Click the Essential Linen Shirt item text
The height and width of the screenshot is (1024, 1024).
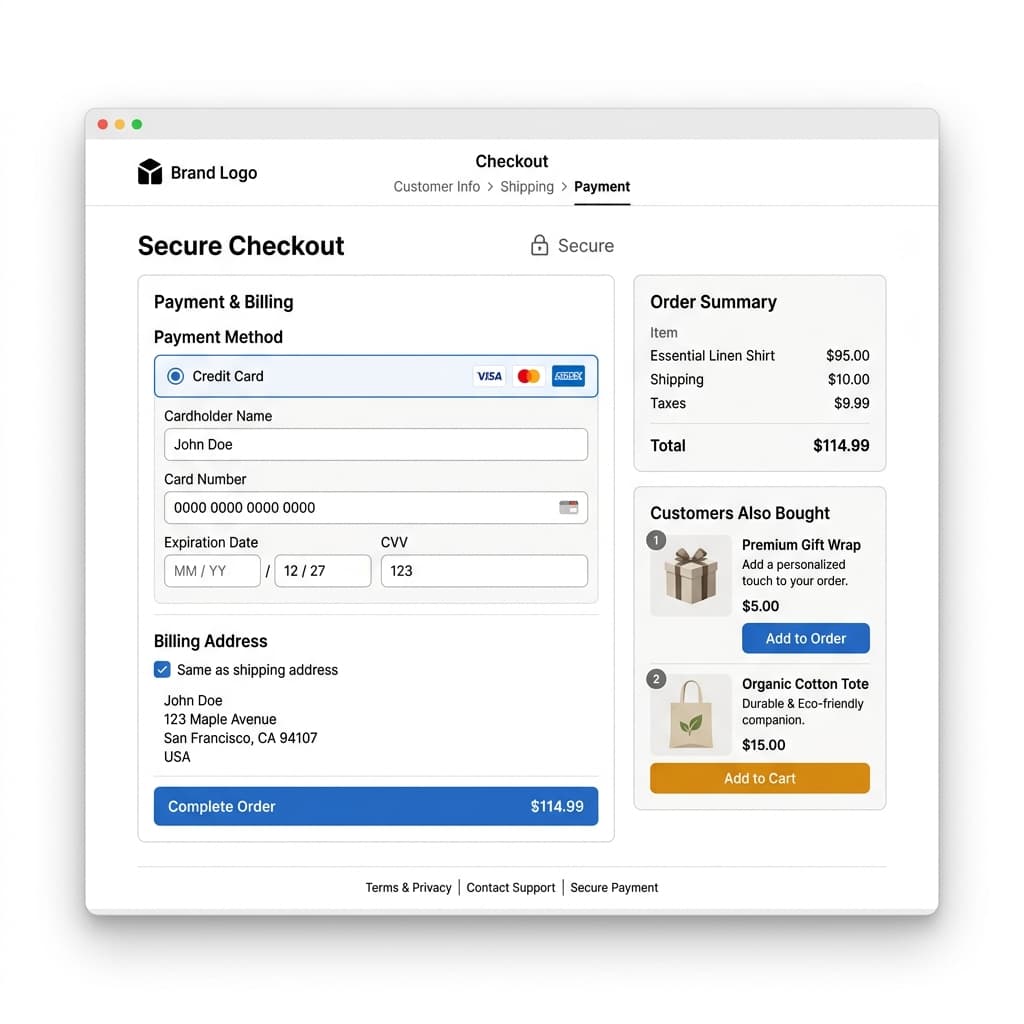coord(712,355)
